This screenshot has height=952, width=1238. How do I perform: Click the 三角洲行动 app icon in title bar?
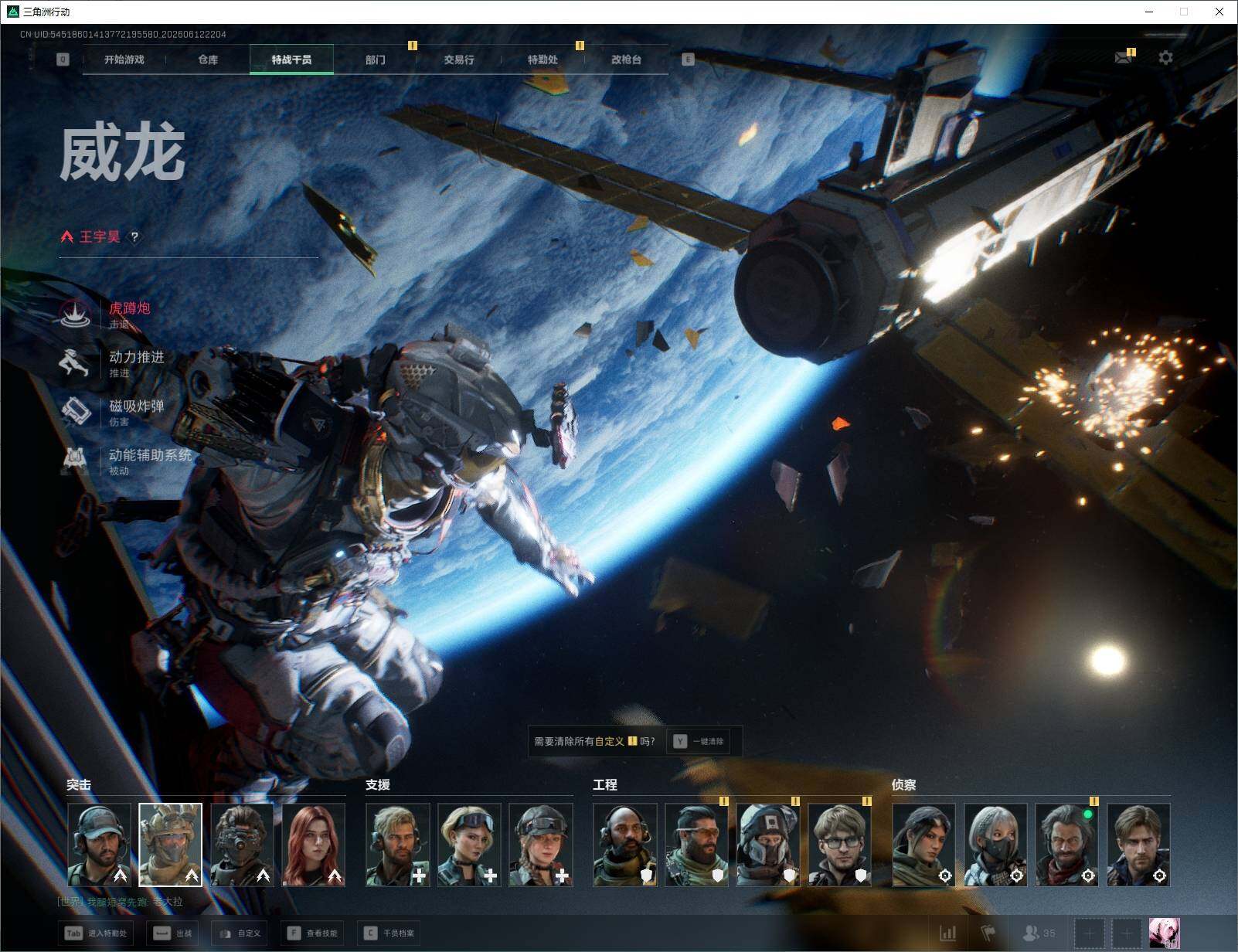click(x=12, y=12)
